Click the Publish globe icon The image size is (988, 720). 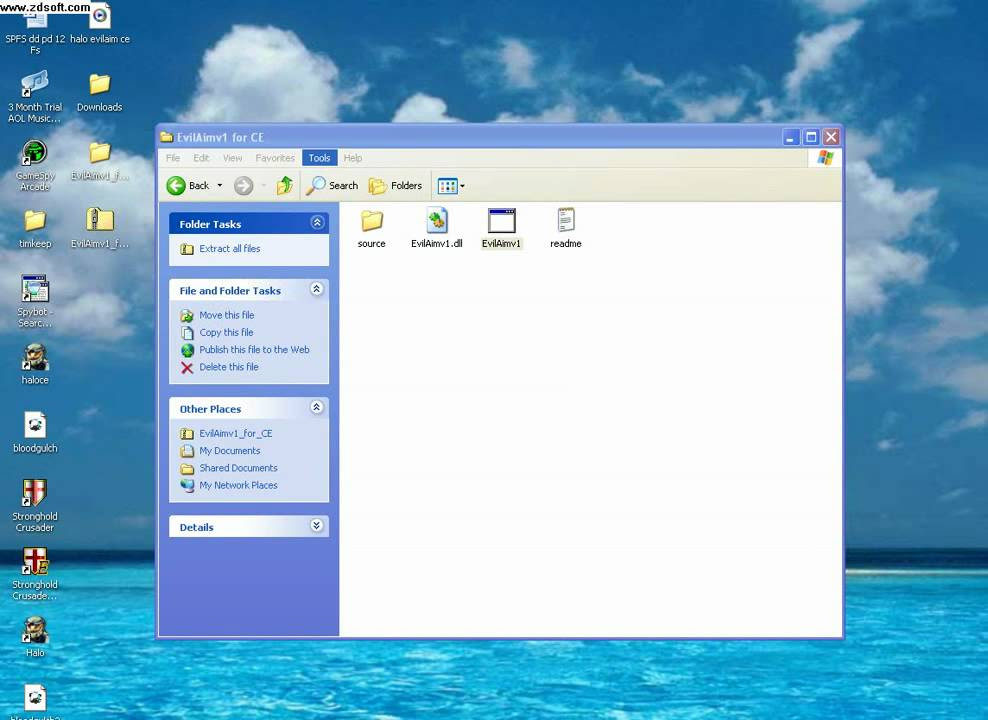pos(187,350)
